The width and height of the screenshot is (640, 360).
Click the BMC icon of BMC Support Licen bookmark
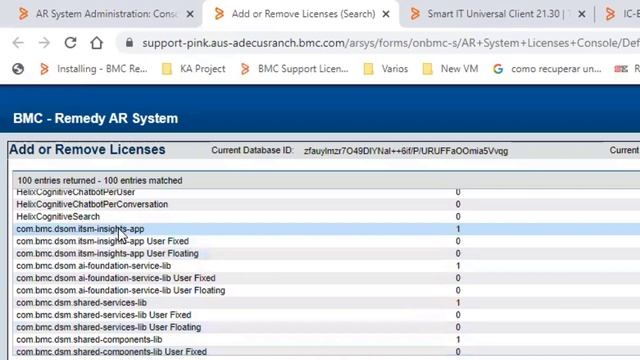tap(245, 69)
